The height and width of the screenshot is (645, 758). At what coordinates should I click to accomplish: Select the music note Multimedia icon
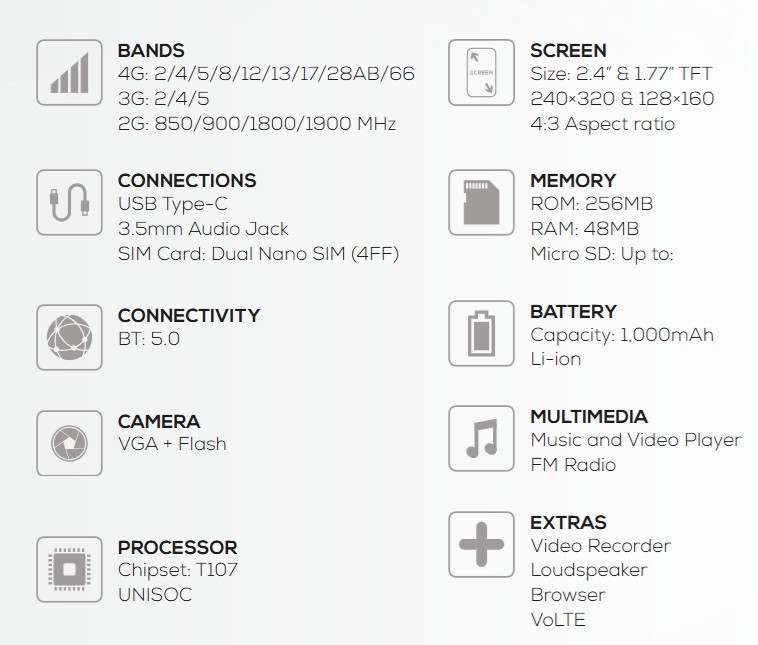pos(481,438)
